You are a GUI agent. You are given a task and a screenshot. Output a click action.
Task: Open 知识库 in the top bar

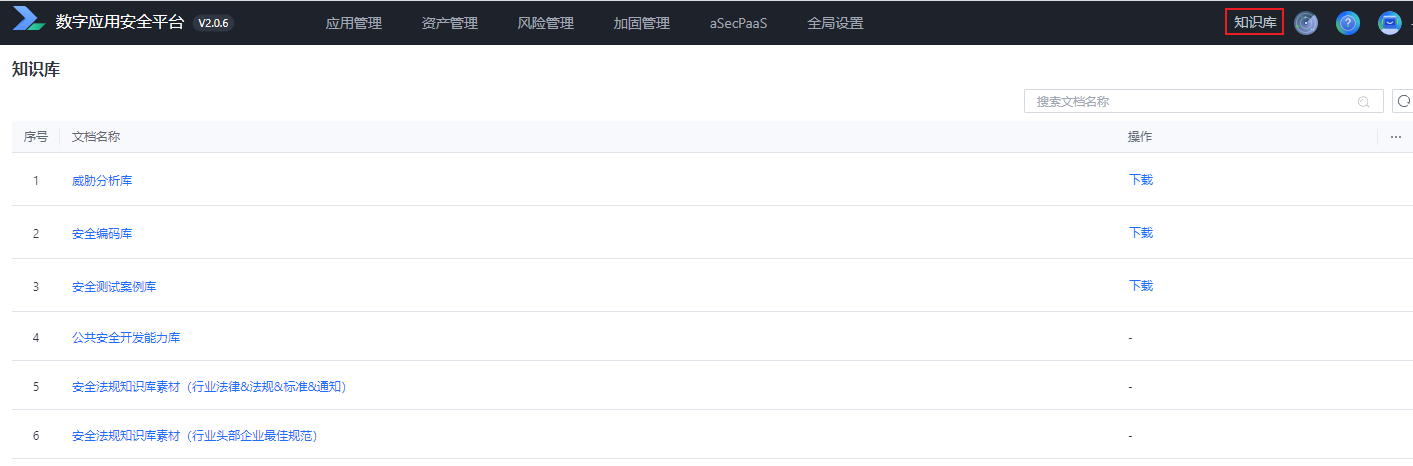(x=1255, y=22)
